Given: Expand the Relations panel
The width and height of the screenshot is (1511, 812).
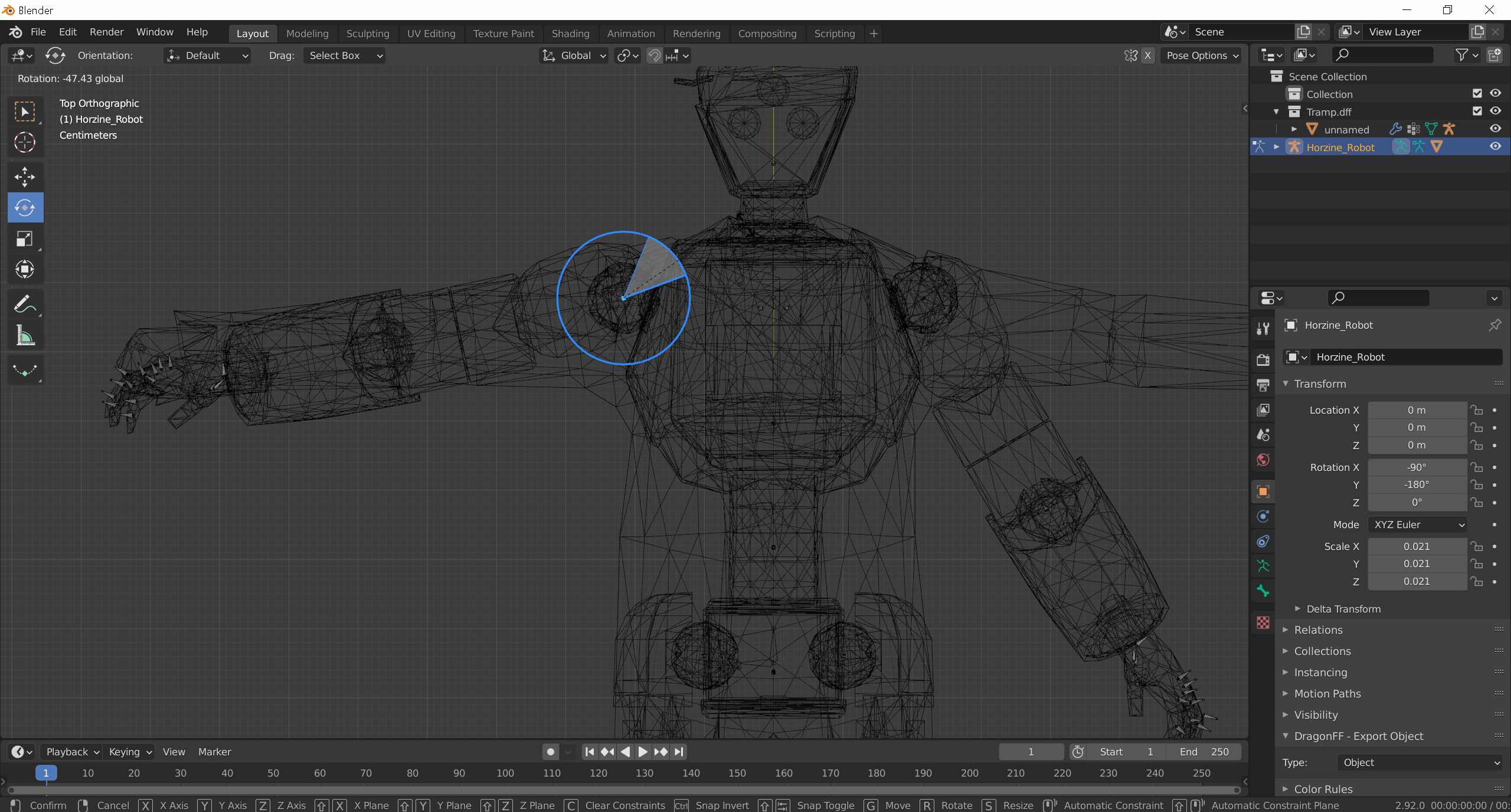Looking at the screenshot, I should [x=1318, y=630].
